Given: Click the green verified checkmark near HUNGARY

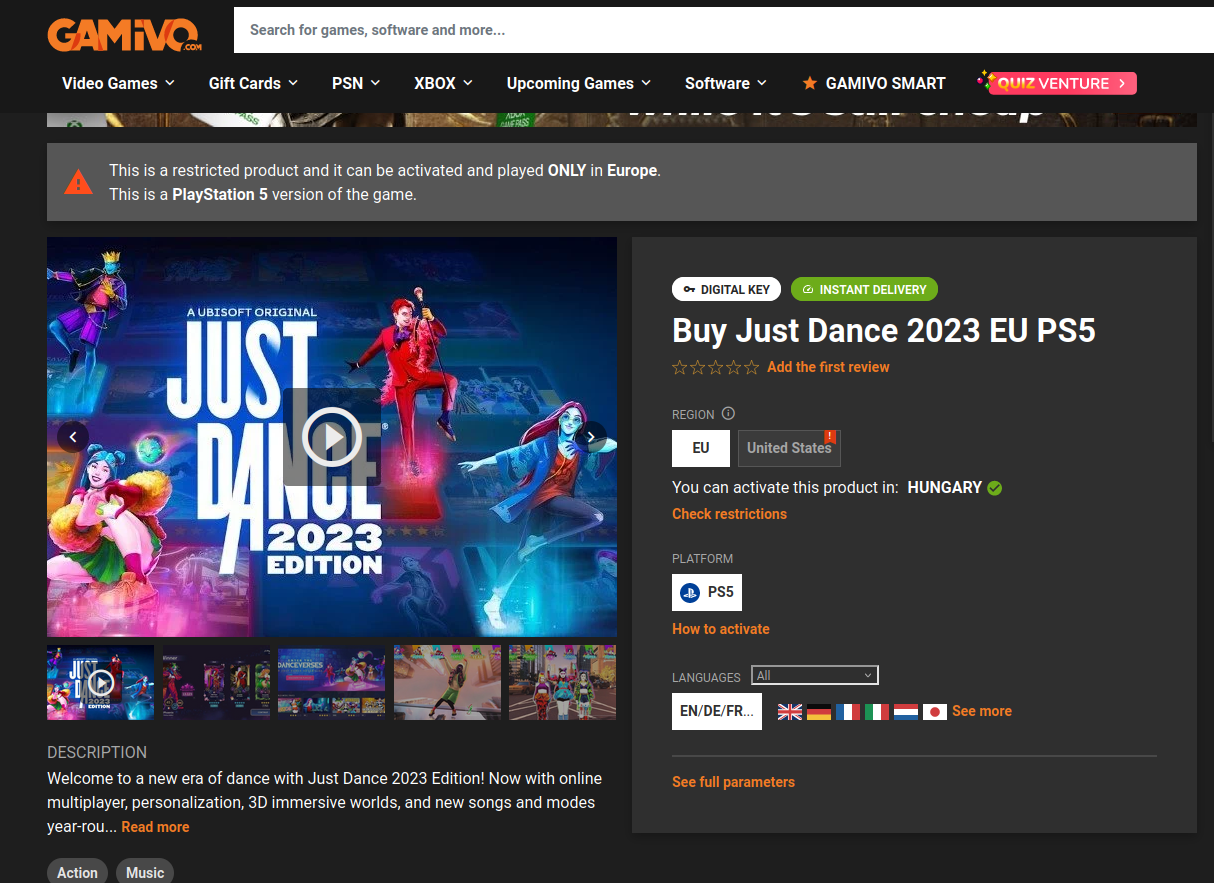Looking at the screenshot, I should 994,488.
